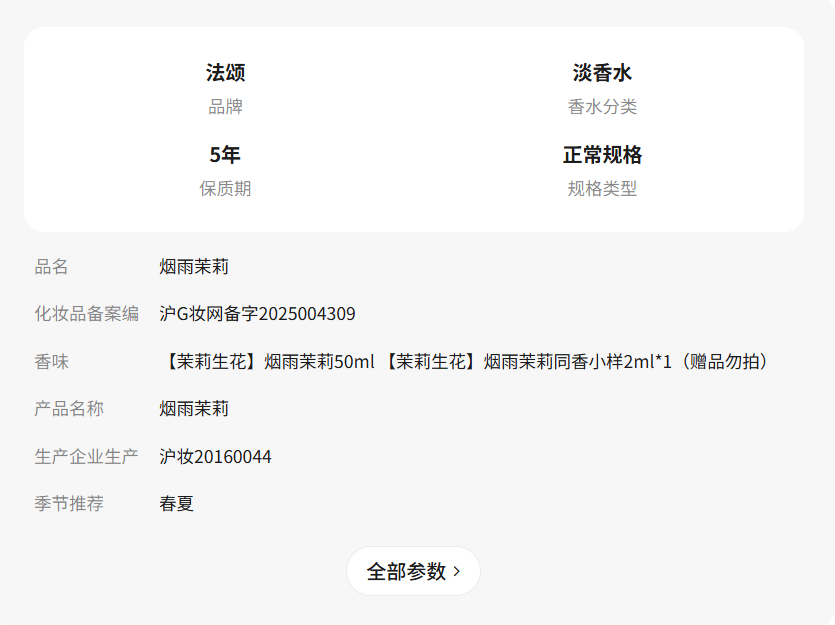Select the license number 沪妆20160044

click(215, 456)
